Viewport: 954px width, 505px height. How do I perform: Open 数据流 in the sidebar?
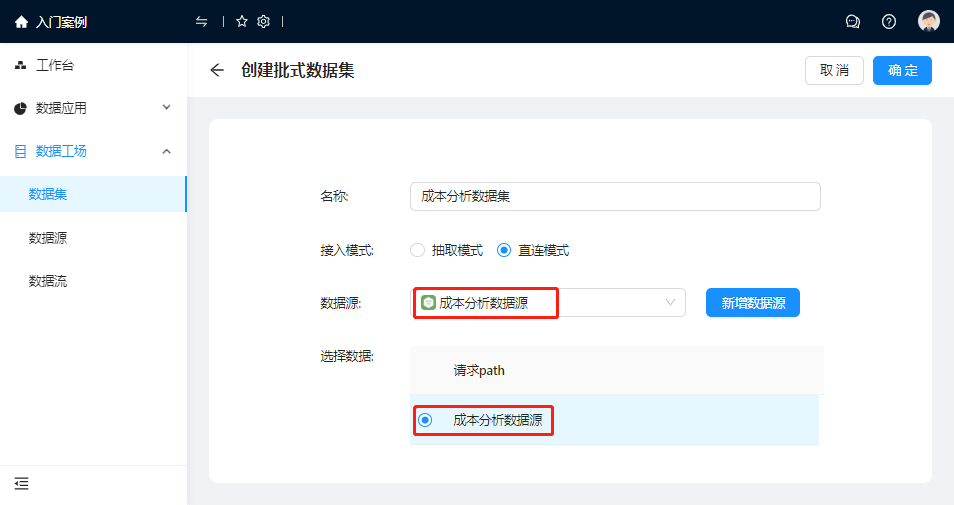[48, 281]
